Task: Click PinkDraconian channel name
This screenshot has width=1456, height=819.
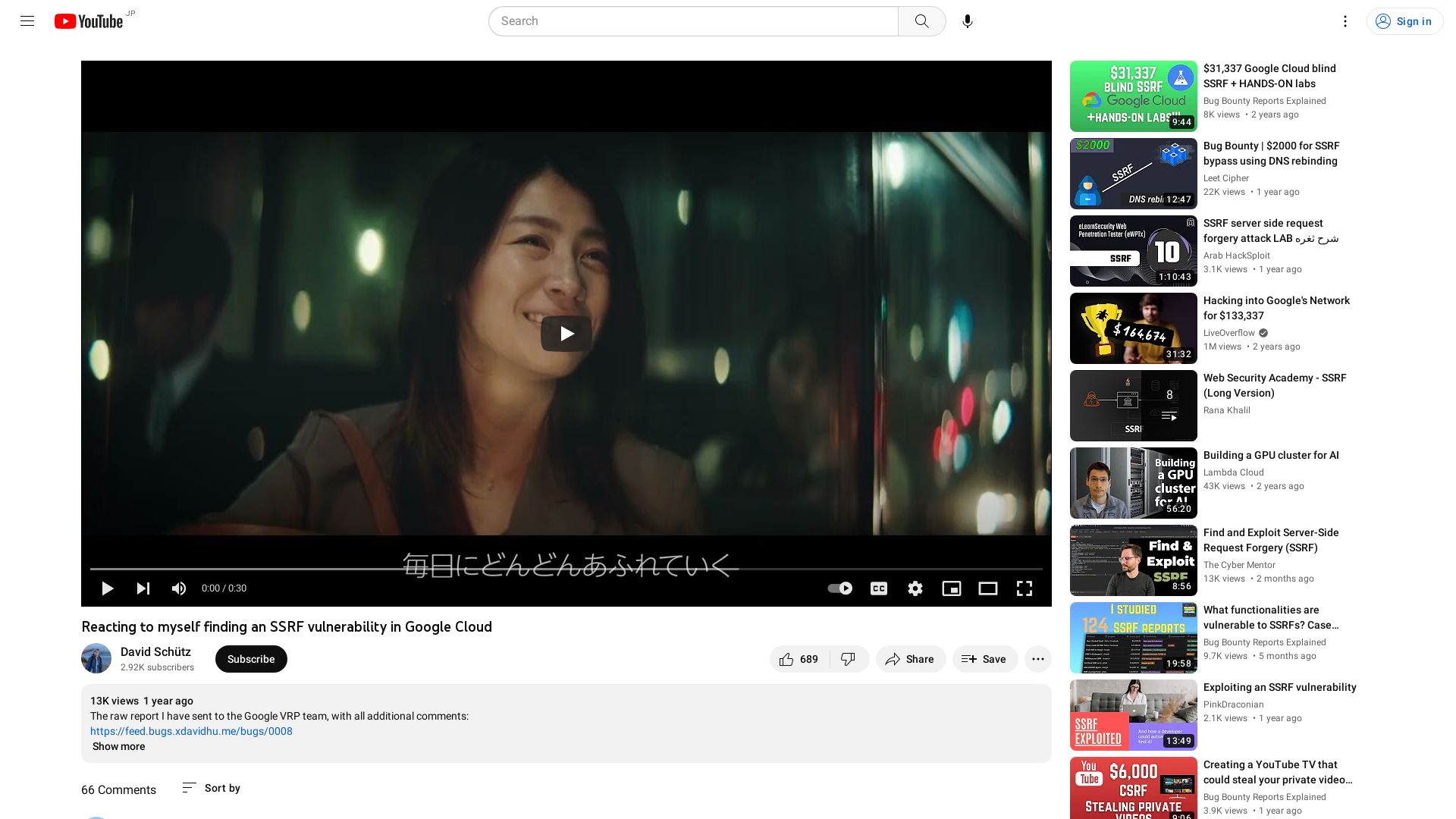Action: pyautogui.click(x=1233, y=704)
